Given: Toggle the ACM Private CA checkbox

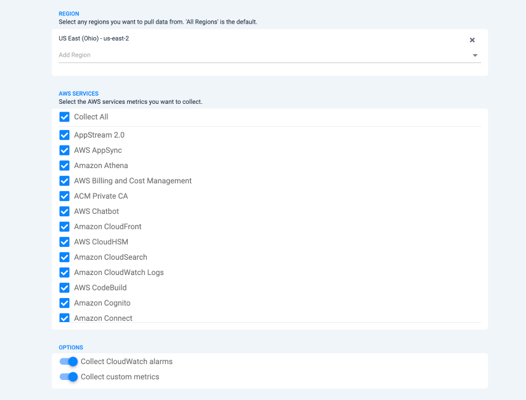Looking at the screenshot, I should point(64,196).
